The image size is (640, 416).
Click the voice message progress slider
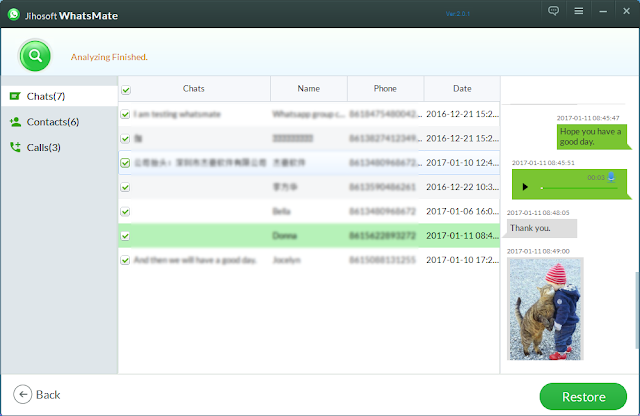coord(579,188)
